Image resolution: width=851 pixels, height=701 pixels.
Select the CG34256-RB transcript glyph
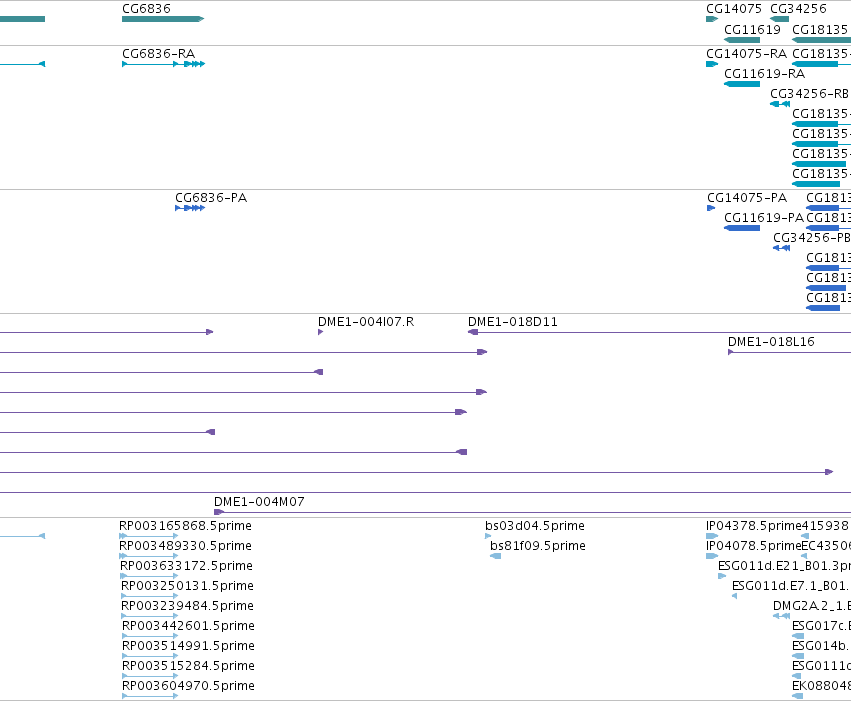click(780, 104)
